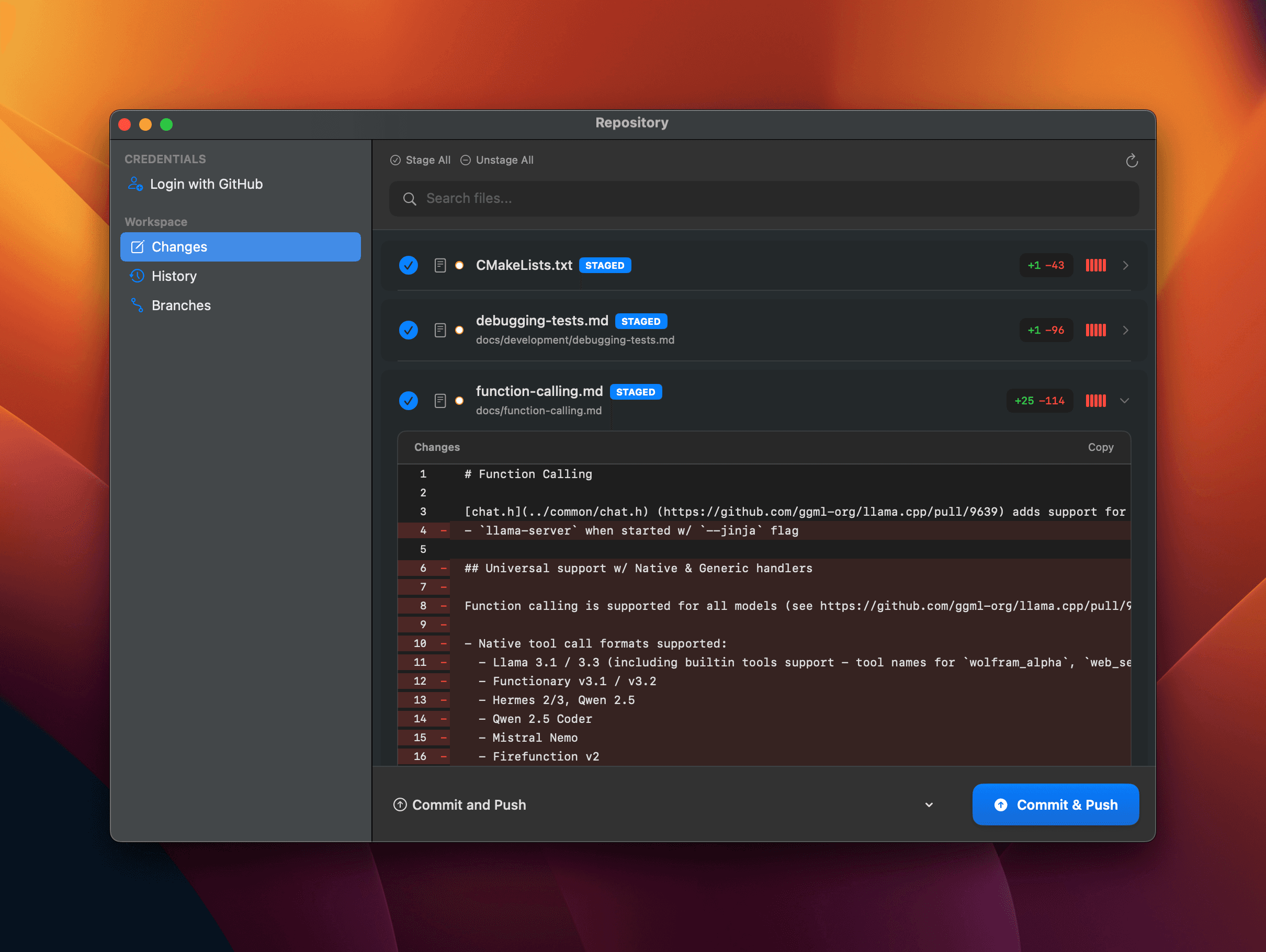1266x952 pixels.
Task: Click diff line 'Mistral Nemo'
Action: click(528, 738)
